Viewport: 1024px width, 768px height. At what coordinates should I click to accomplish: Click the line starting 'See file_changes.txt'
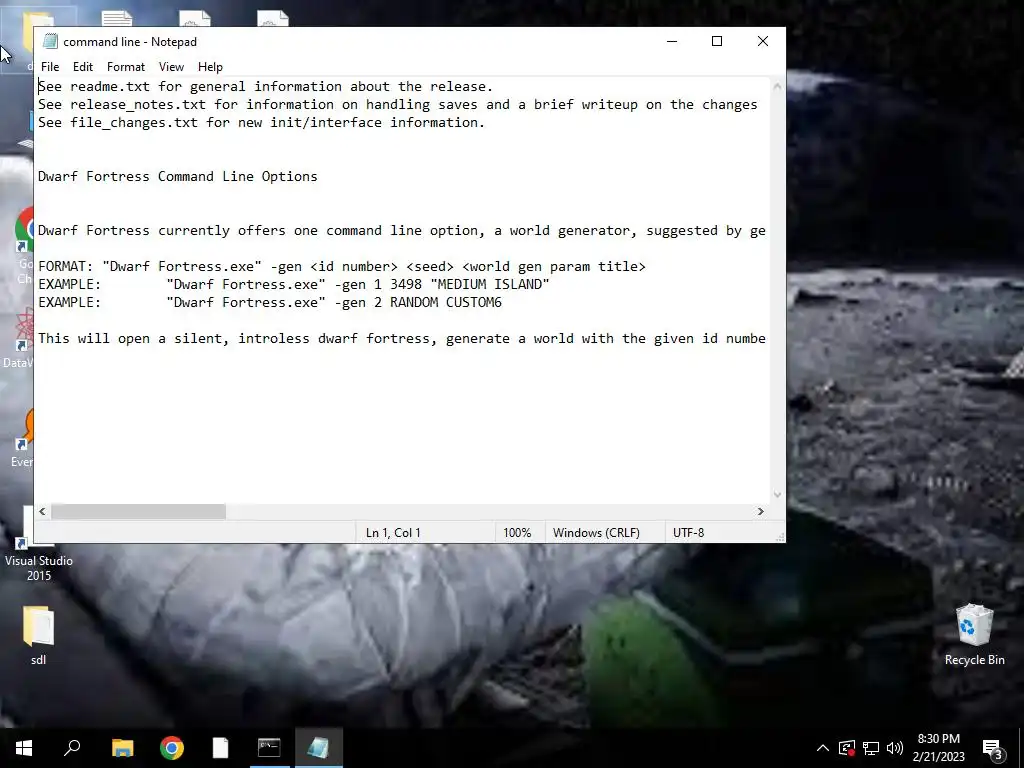click(x=261, y=122)
